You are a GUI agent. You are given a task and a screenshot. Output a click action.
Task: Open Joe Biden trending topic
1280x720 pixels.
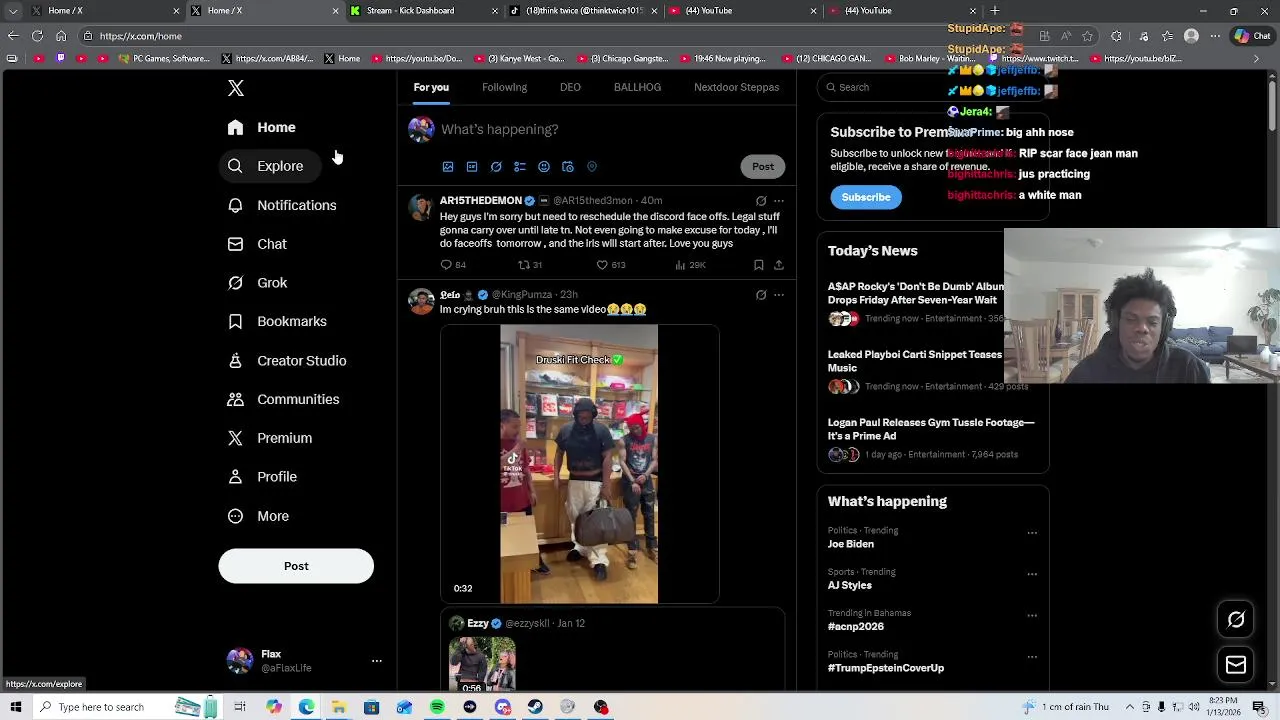851,544
